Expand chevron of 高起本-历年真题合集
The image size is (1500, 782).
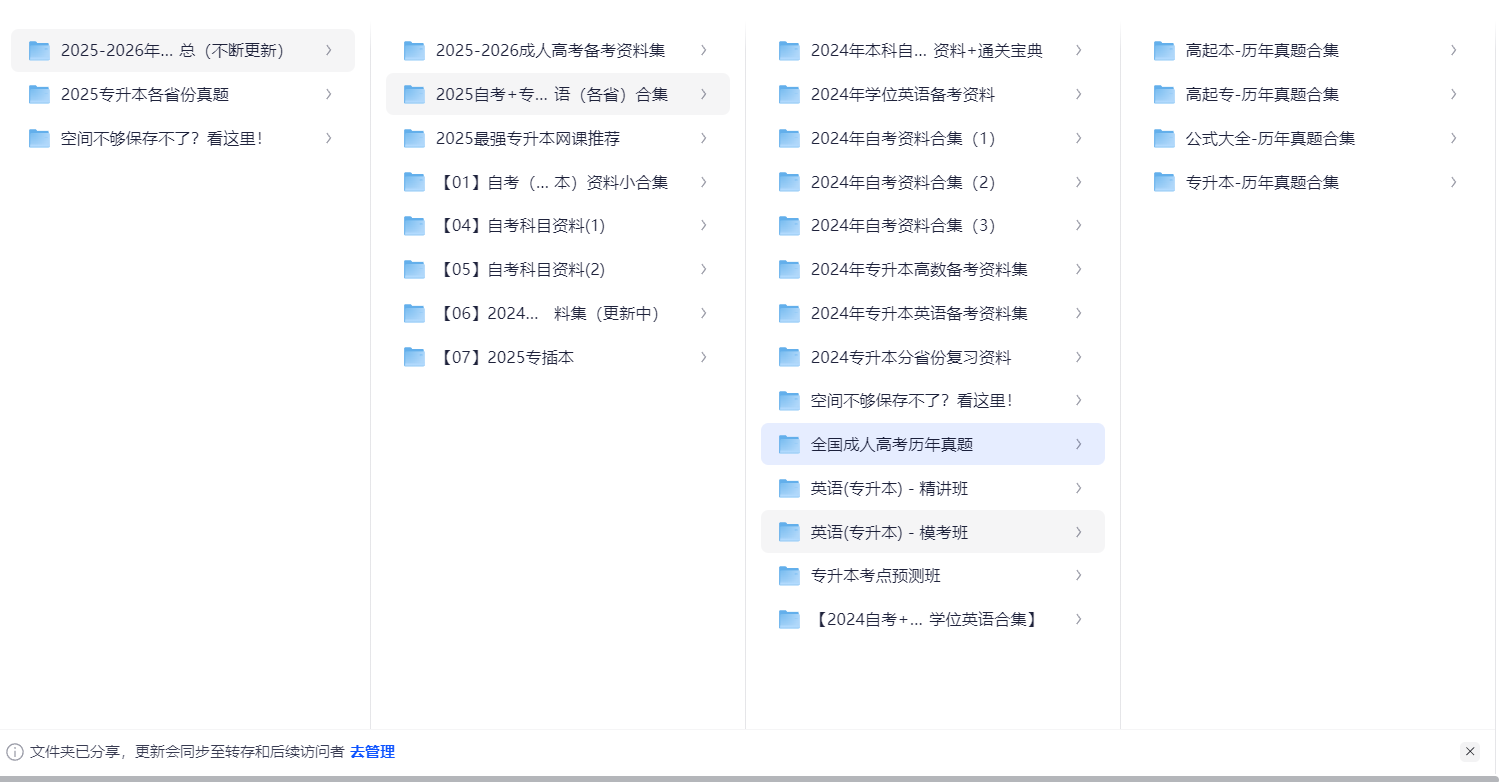coord(1453,50)
